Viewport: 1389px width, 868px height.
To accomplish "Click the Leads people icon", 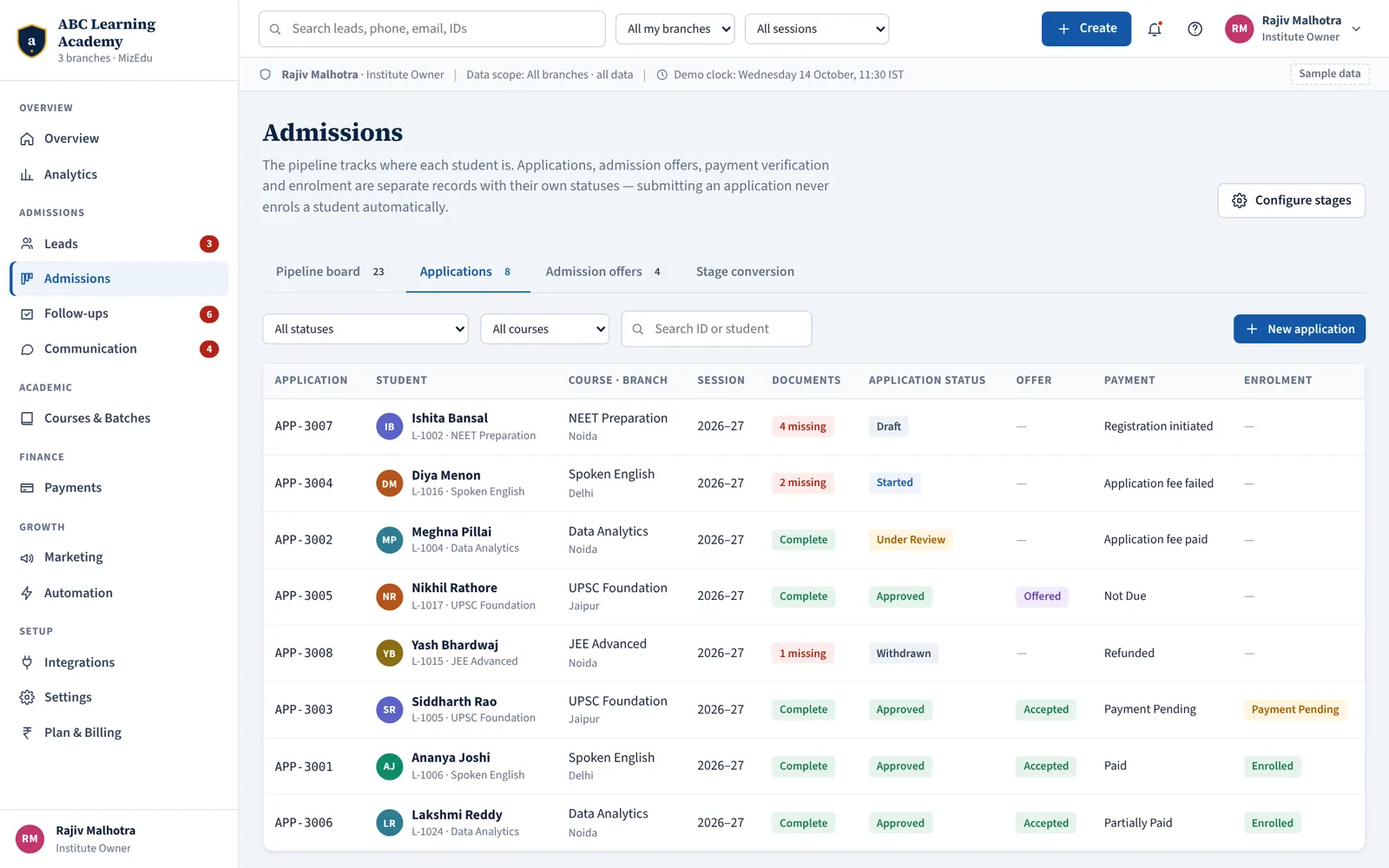I will [x=27, y=244].
